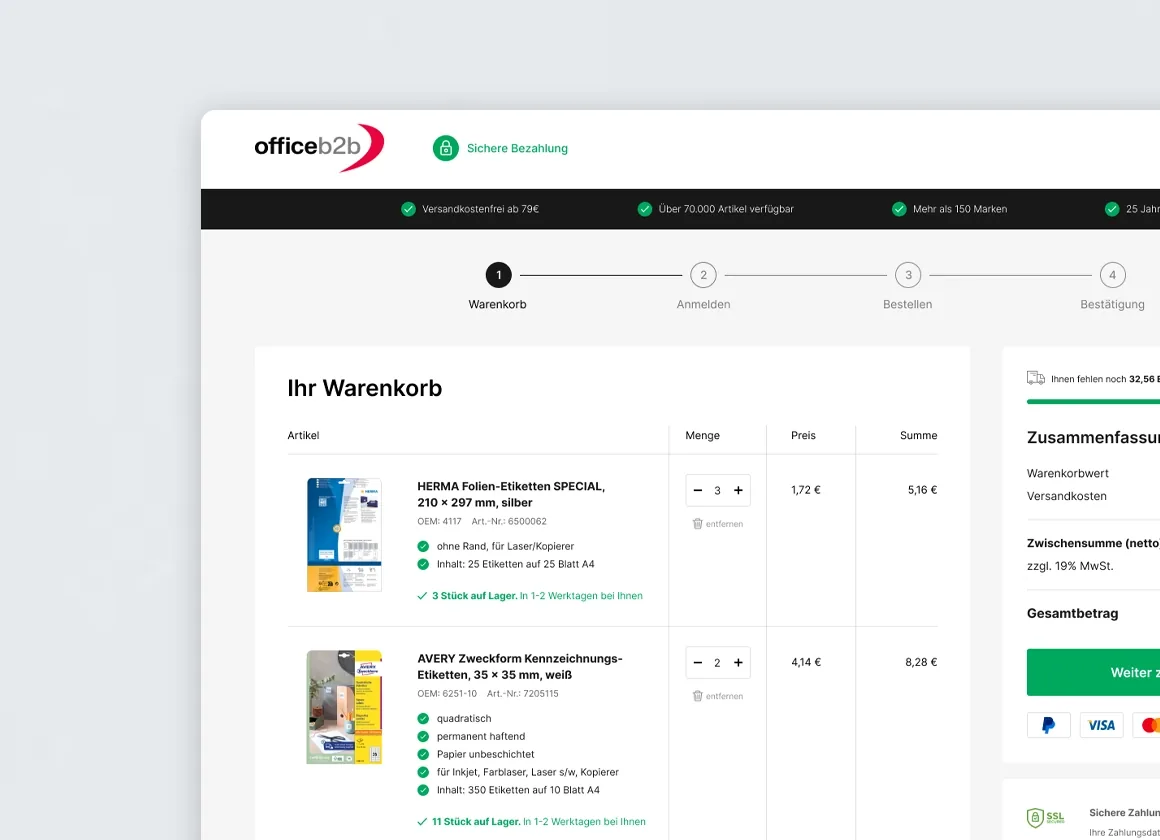
Task: Click the Sichere Bezahlung text
Action: click(x=517, y=148)
